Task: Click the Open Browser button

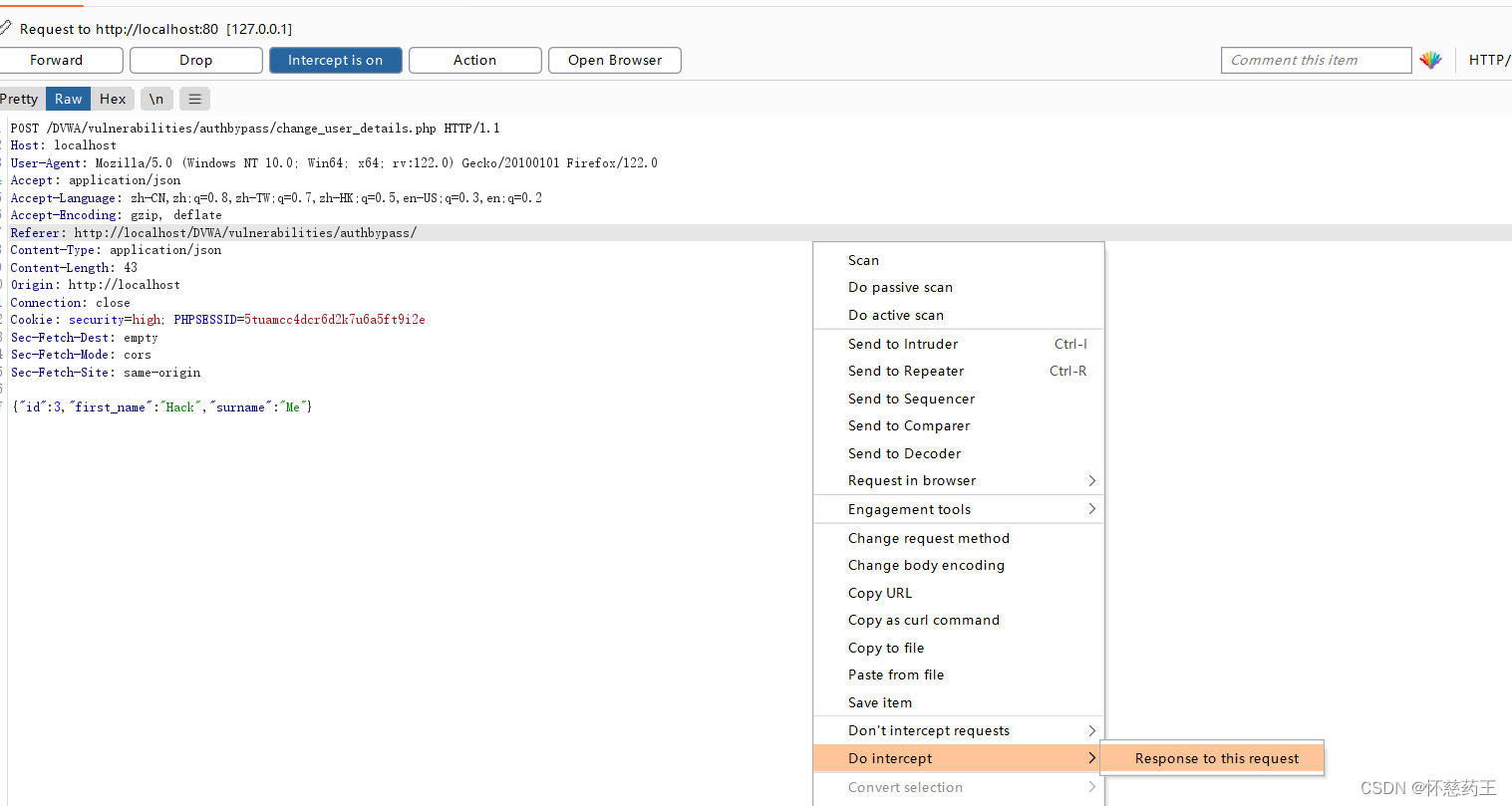Action: [615, 60]
